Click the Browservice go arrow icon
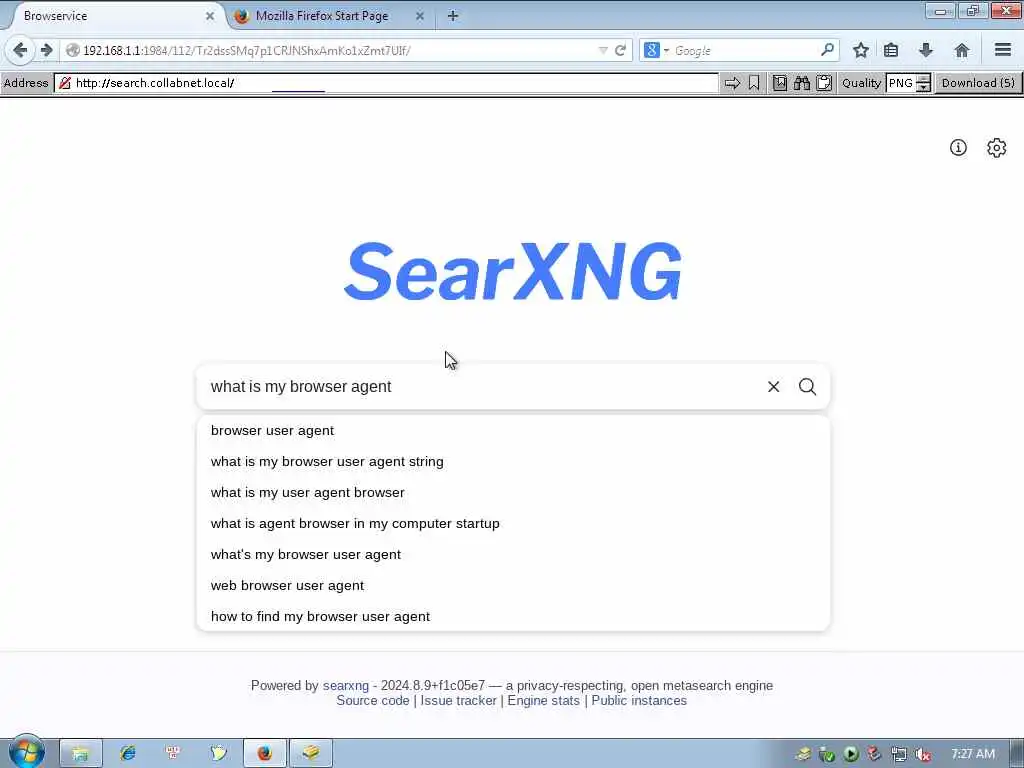 (732, 83)
